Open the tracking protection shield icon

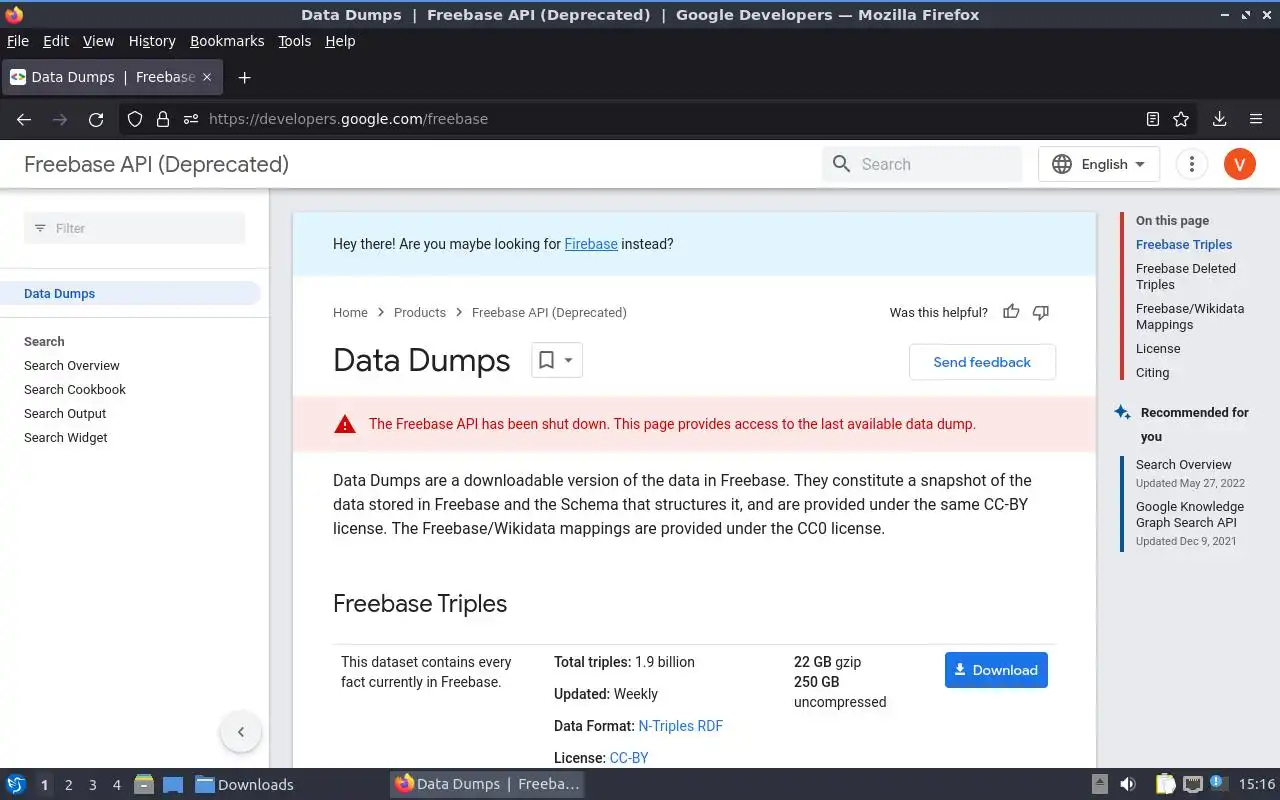pyautogui.click(x=135, y=119)
